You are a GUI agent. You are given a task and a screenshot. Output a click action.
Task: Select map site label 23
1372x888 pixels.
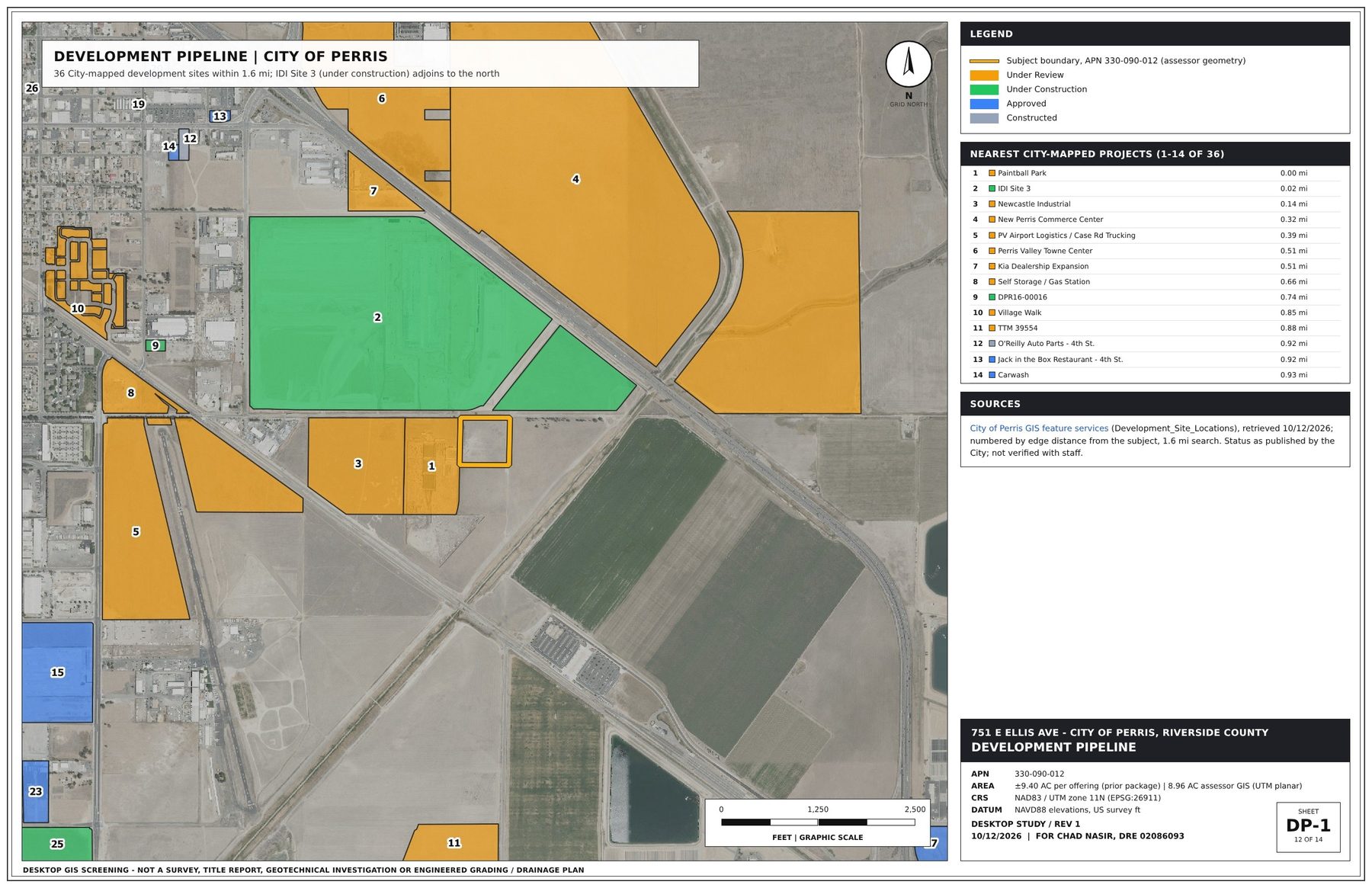[36, 791]
